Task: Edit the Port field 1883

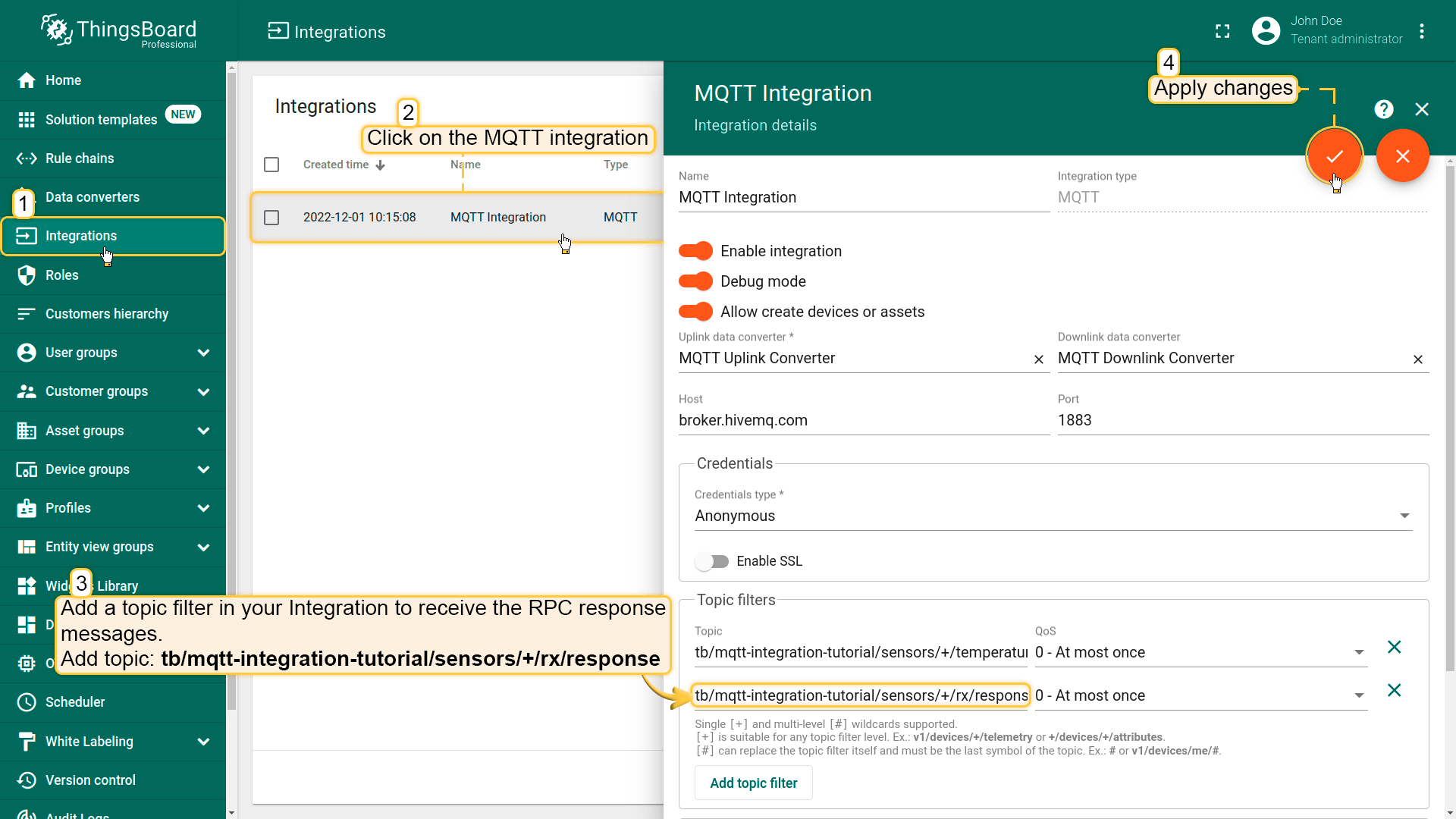Action: tap(1243, 420)
